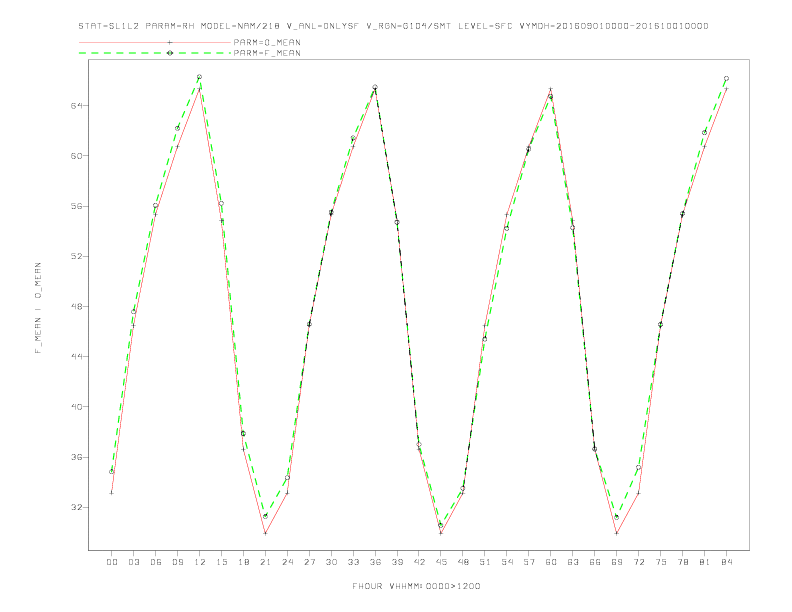This screenshot has width=792, height=612.
Task: Click y-axis tick value 64
Action: [76, 106]
